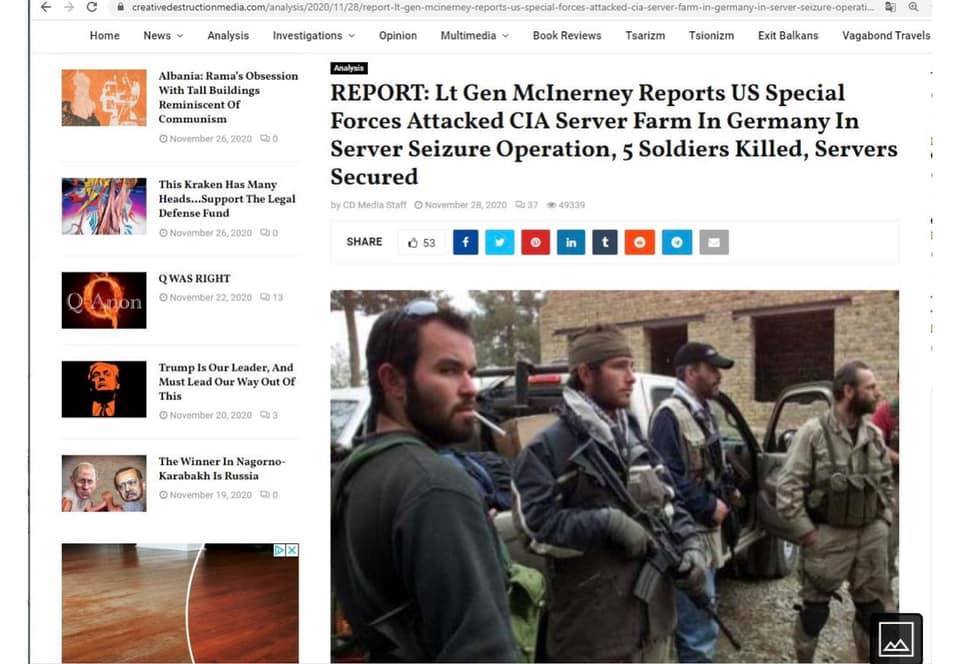Viewport: 960px width, 664px height.
Task: Go back to previous page
Action: pos(46,7)
